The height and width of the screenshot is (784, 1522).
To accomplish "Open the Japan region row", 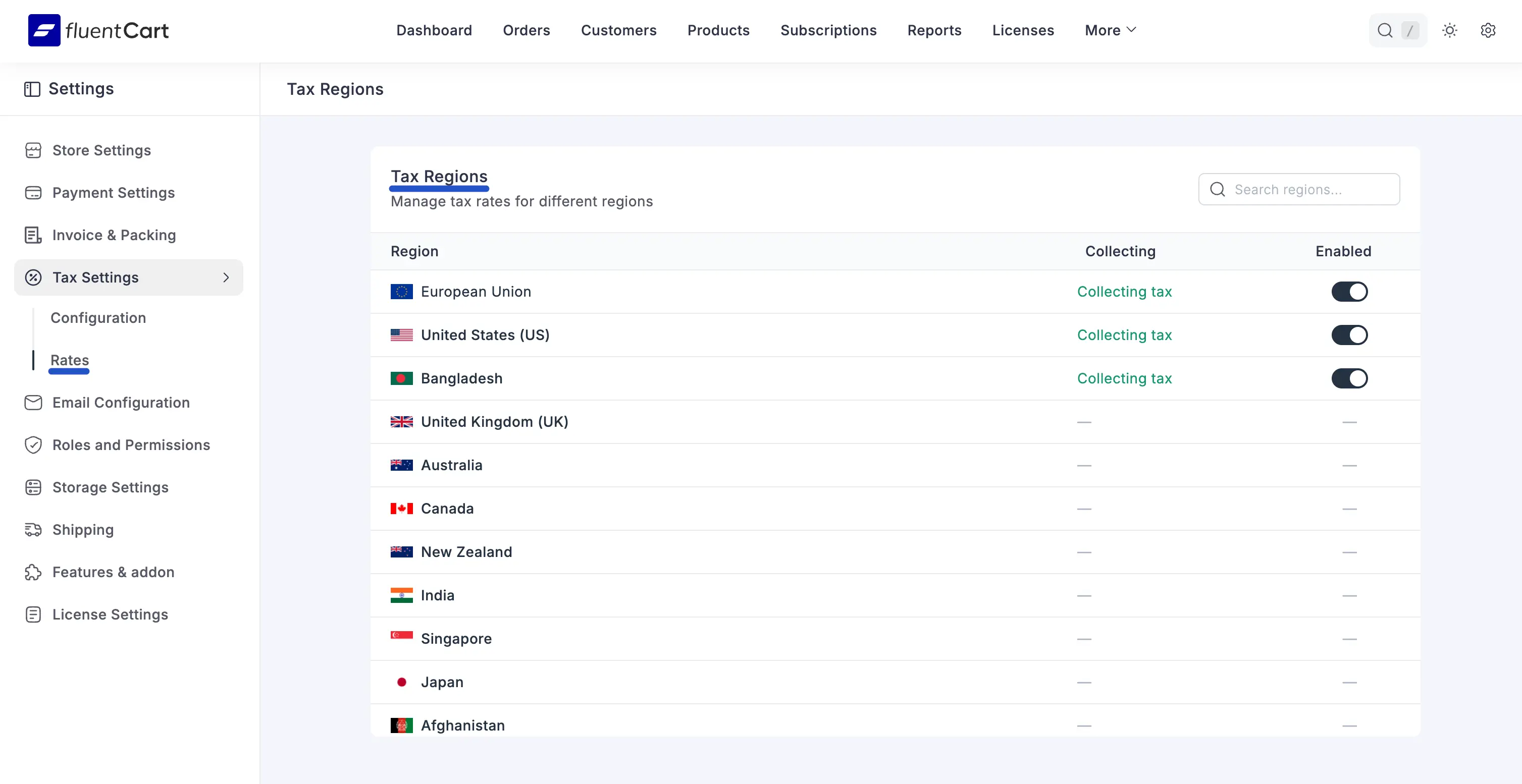I will coord(895,683).
